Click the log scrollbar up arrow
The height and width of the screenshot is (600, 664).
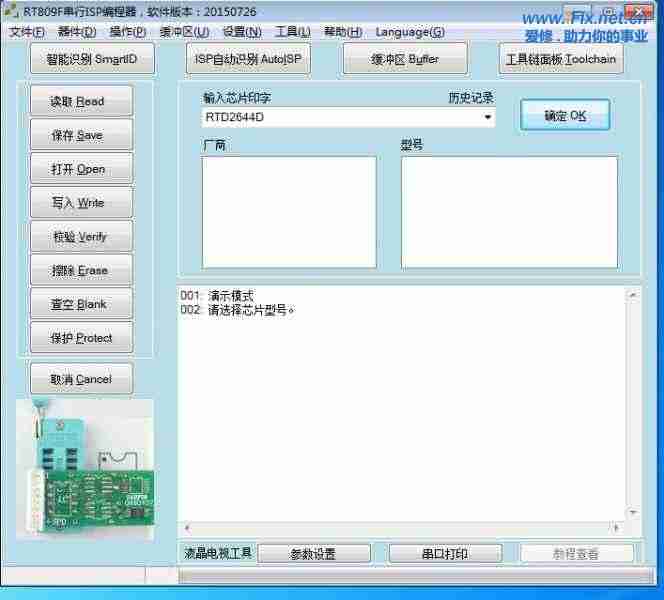click(x=633, y=295)
